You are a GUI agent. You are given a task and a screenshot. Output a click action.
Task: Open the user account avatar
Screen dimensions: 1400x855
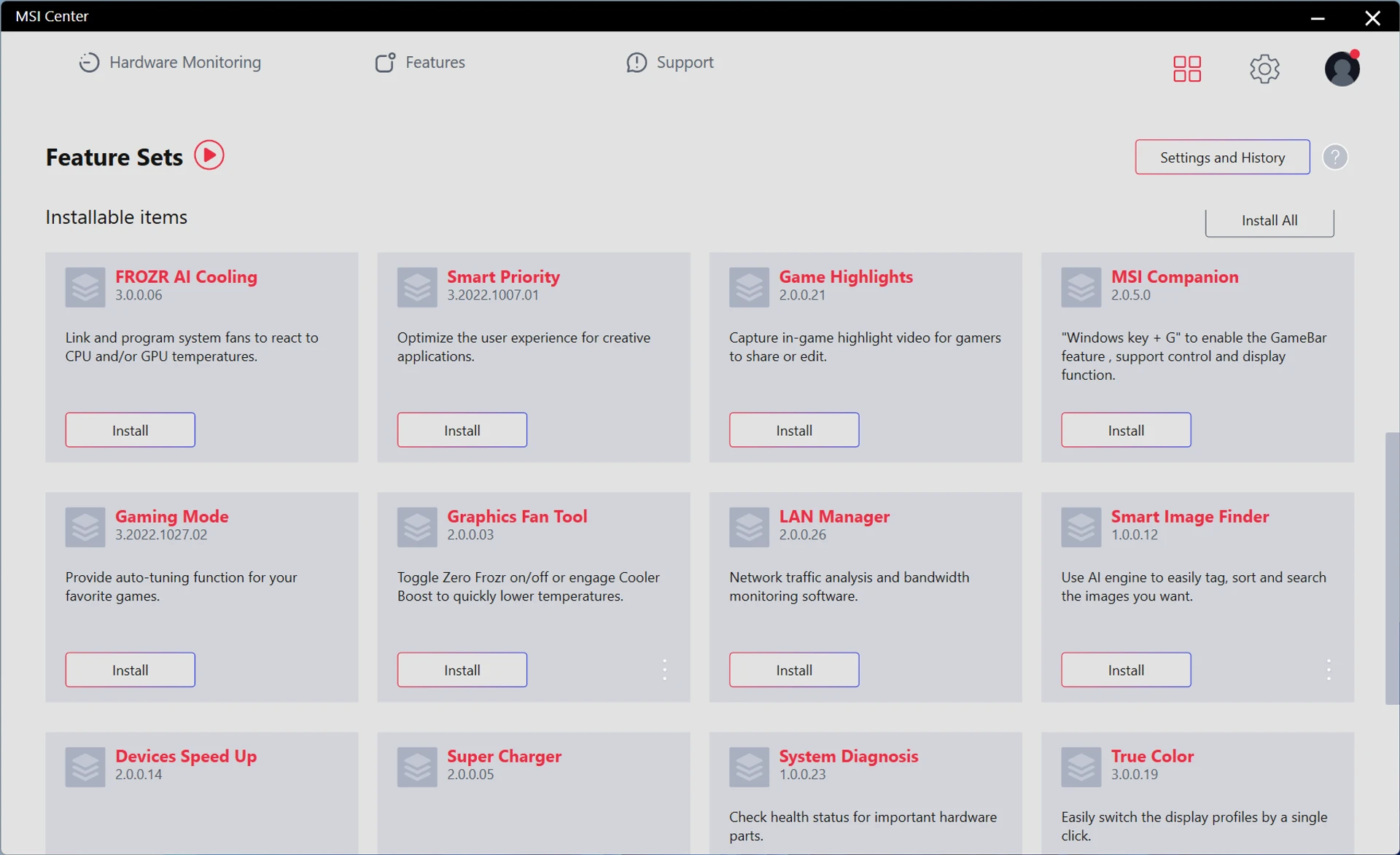1342,69
